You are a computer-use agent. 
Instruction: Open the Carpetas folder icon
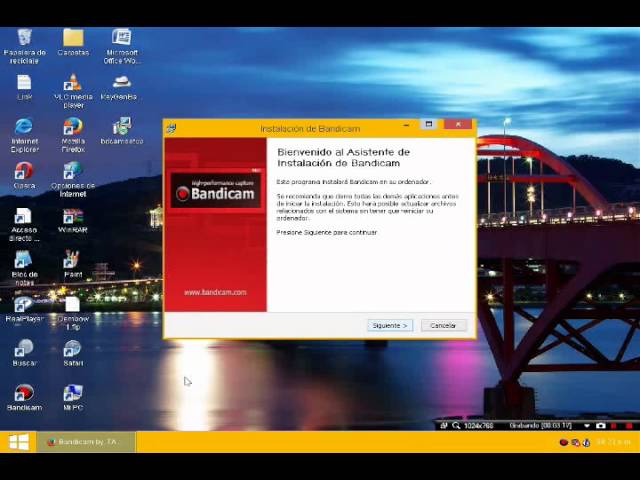pyautogui.click(x=73, y=42)
